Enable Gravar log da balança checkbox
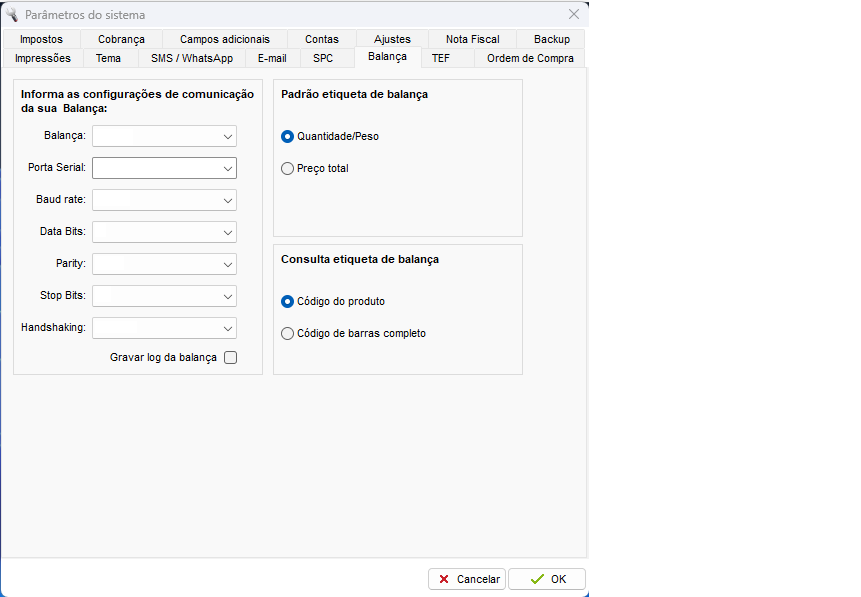This screenshot has height=597, width=861. tap(231, 358)
